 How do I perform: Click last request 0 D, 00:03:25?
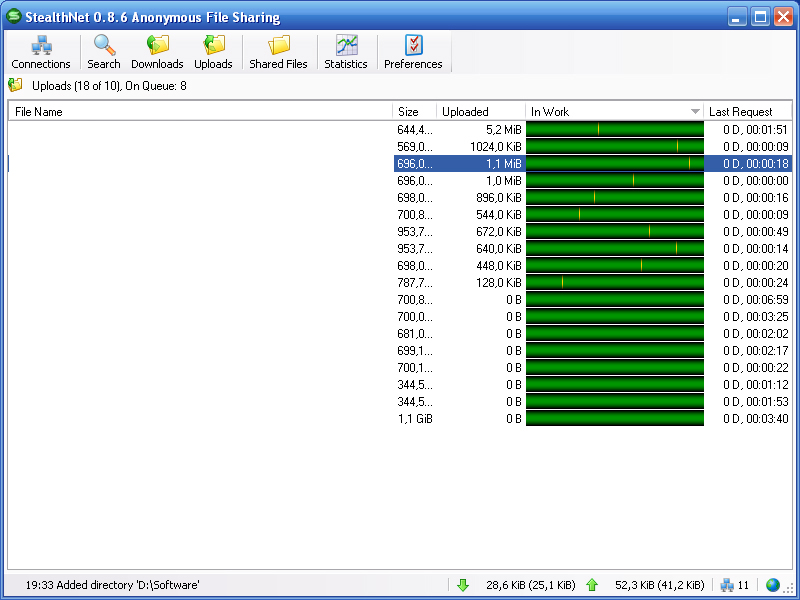756,317
